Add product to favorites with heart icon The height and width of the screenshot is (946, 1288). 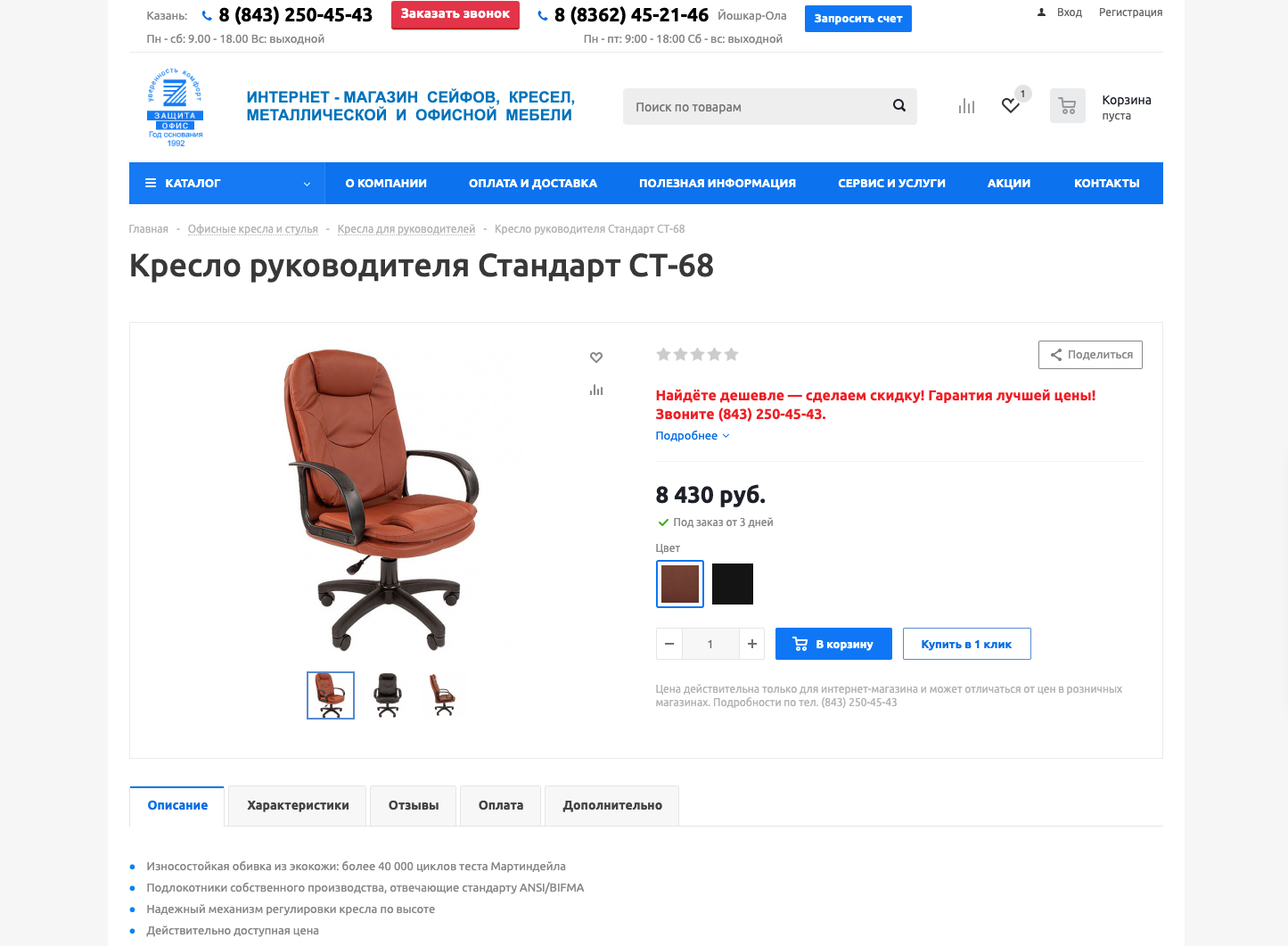click(596, 358)
